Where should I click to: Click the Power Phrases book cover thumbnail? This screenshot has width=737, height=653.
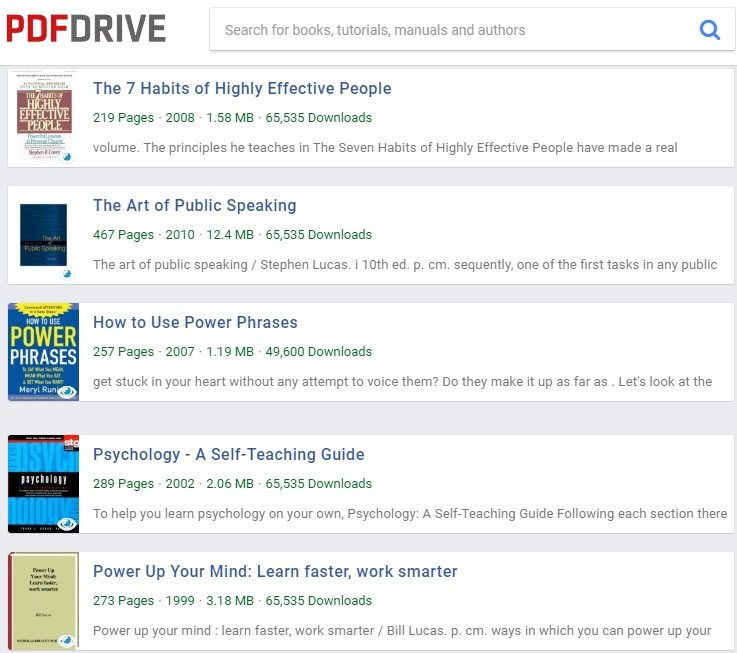[43, 352]
